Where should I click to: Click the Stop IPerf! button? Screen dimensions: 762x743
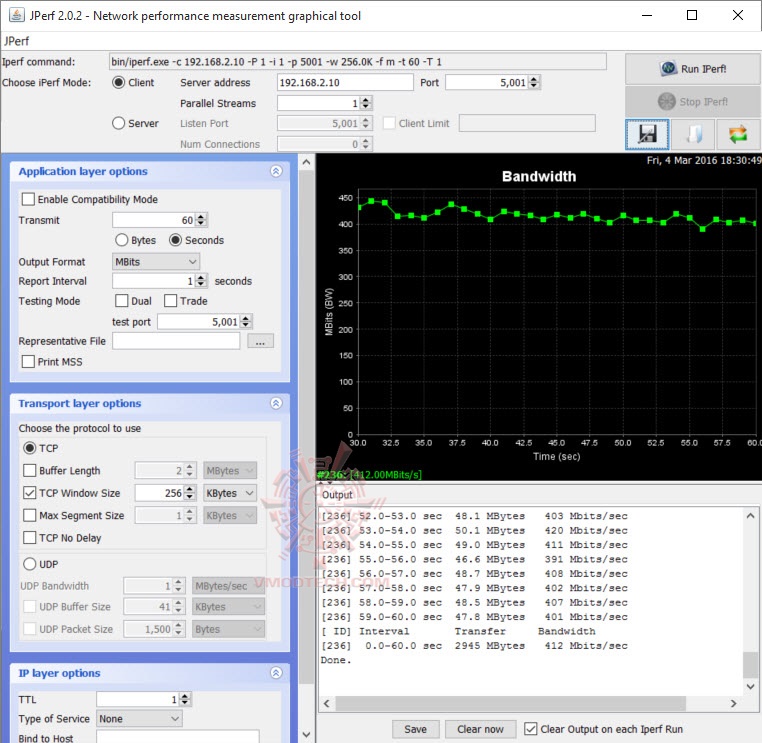693,102
